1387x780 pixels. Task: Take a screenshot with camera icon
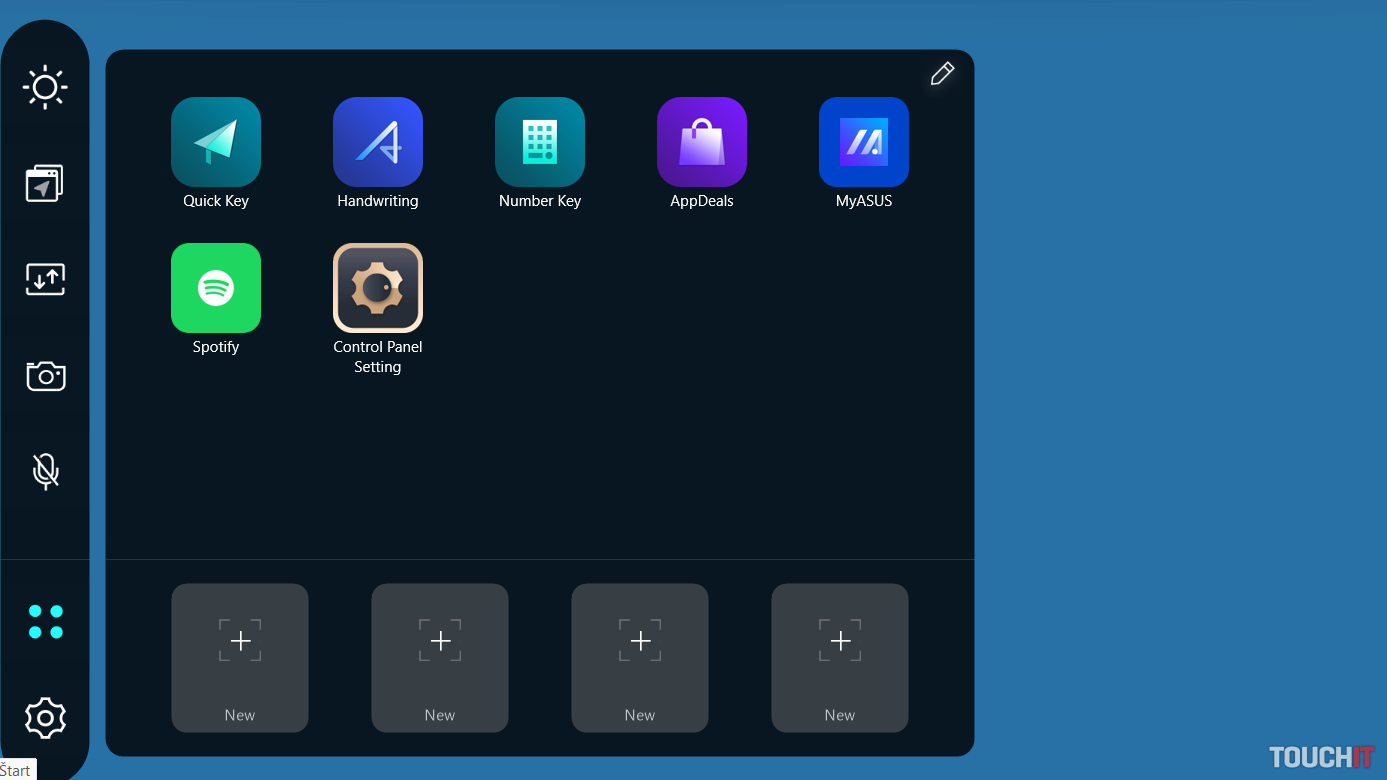(45, 376)
